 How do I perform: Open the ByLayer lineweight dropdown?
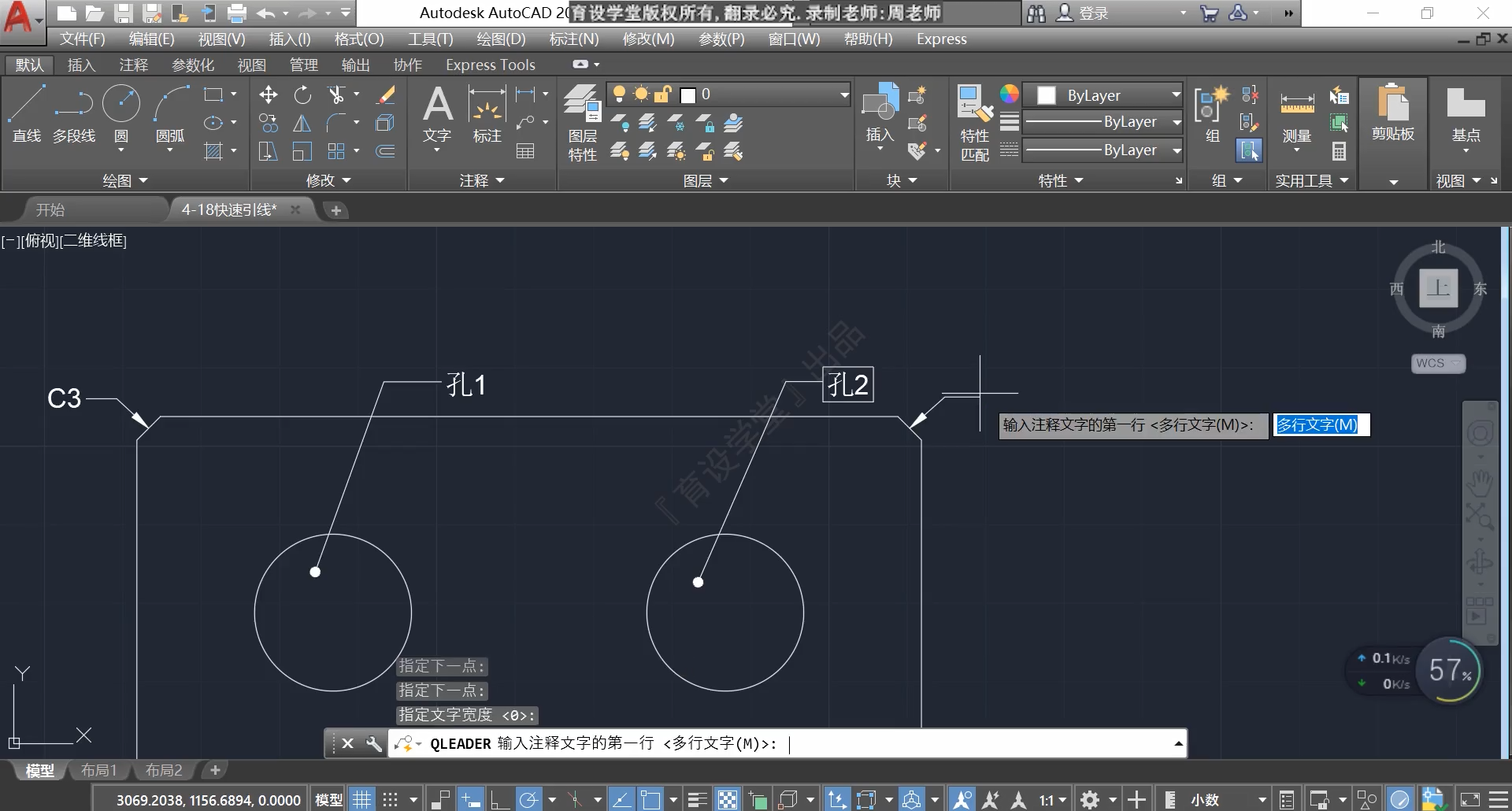click(1102, 122)
